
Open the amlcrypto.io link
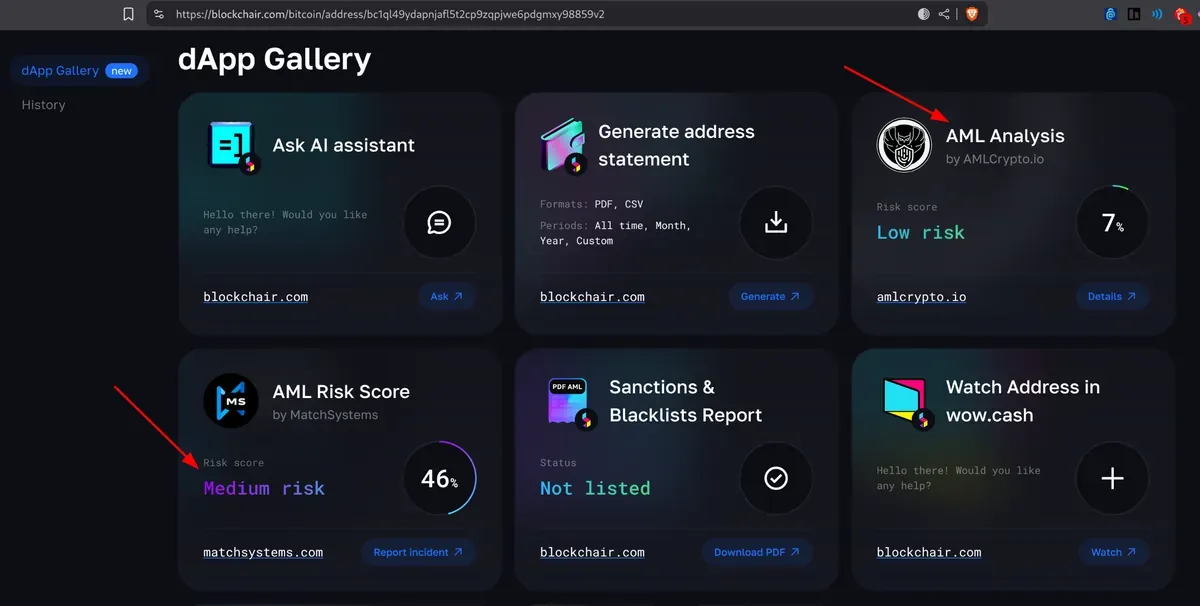(x=922, y=296)
